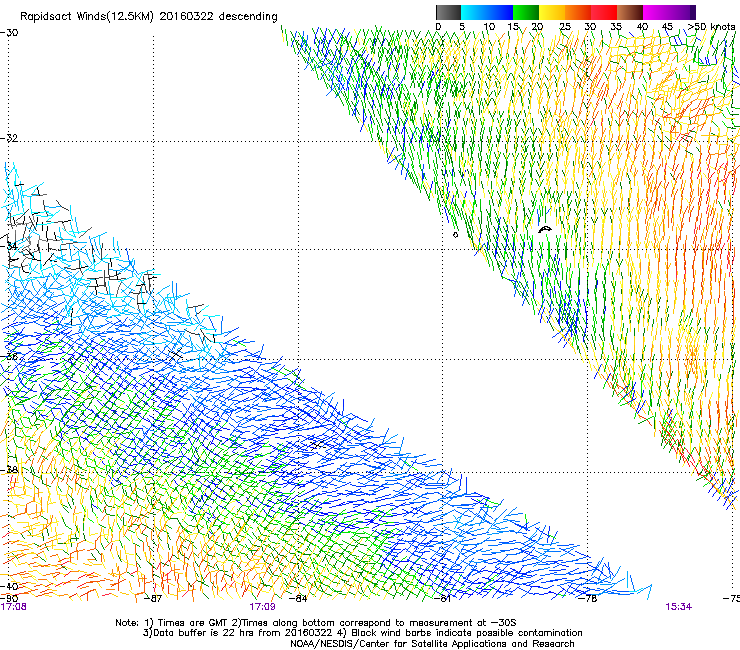
Task: Click the magenta-purple 40-50 knots legend segment
Action: (x=669, y=12)
